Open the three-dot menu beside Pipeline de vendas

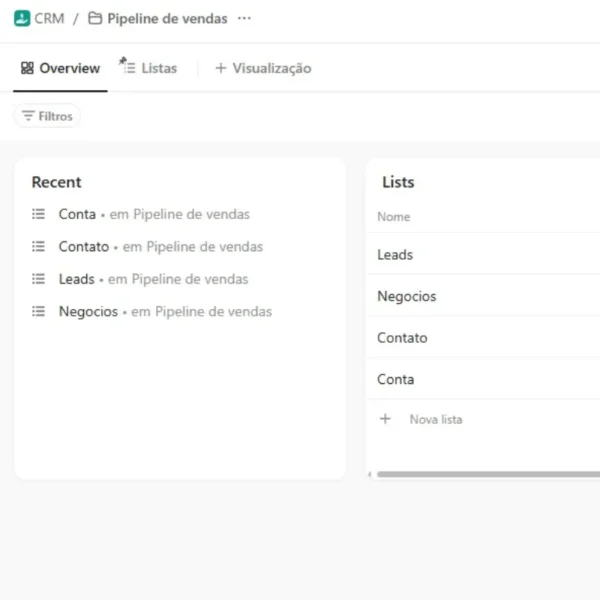(x=244, y=18)
